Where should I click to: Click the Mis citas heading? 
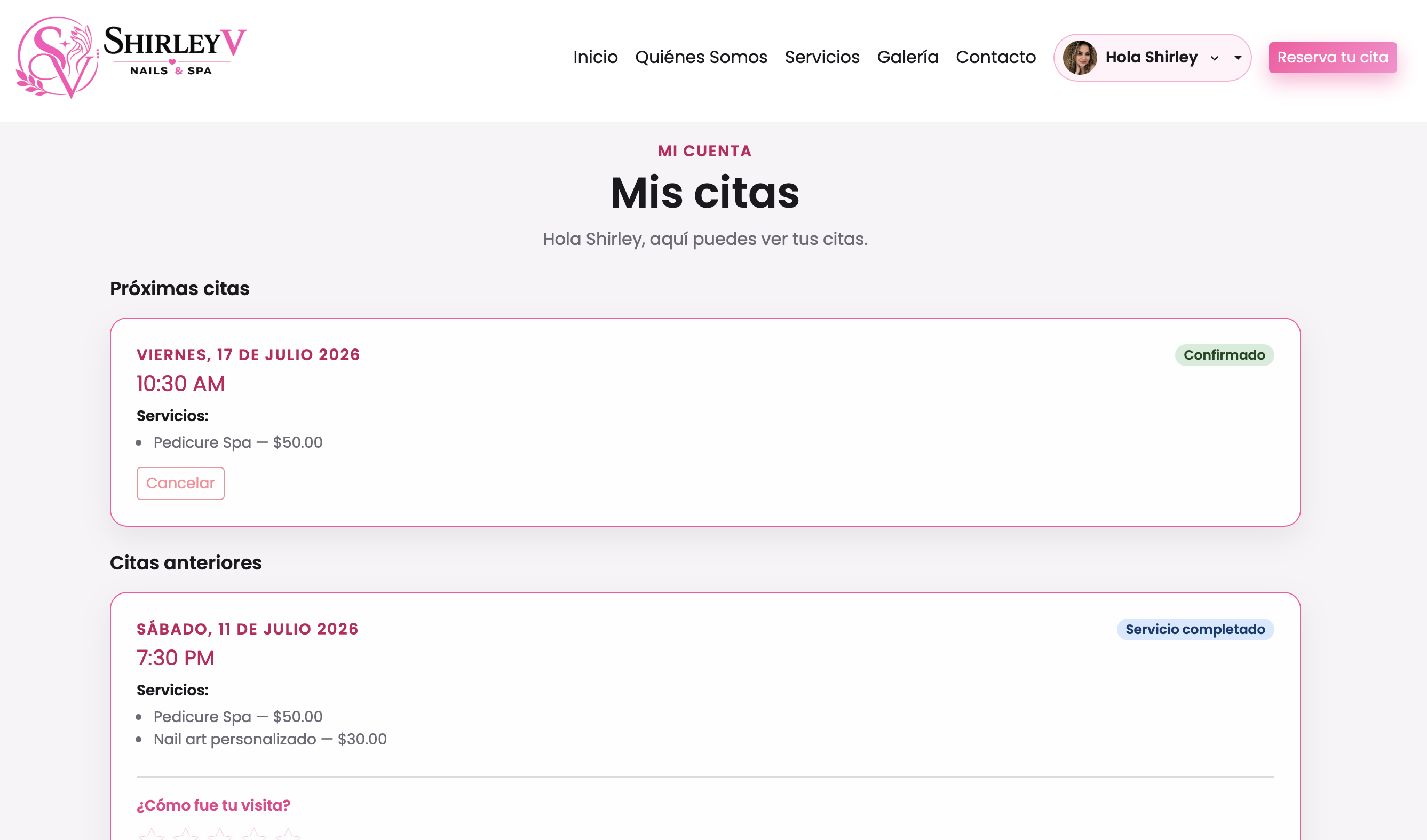coord(704,193)
